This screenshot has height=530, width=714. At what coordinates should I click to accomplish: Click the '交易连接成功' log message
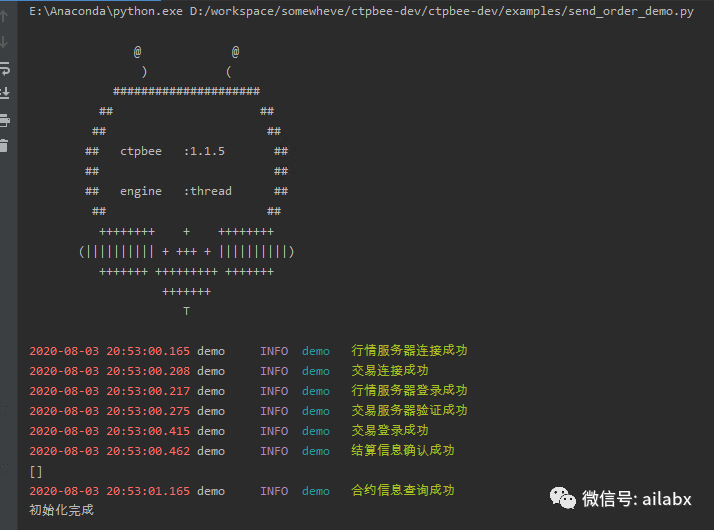coord(389,370)
